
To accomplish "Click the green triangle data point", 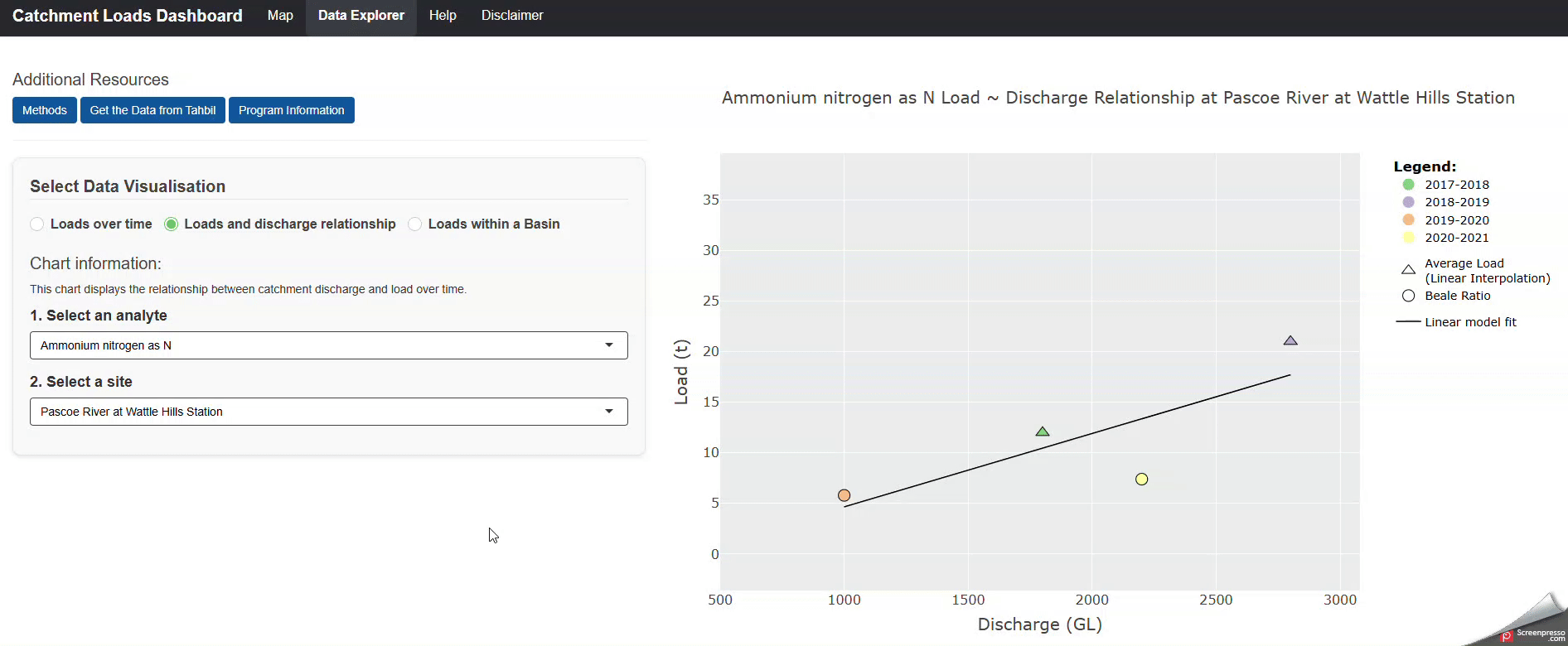I will click(1043, 431).
